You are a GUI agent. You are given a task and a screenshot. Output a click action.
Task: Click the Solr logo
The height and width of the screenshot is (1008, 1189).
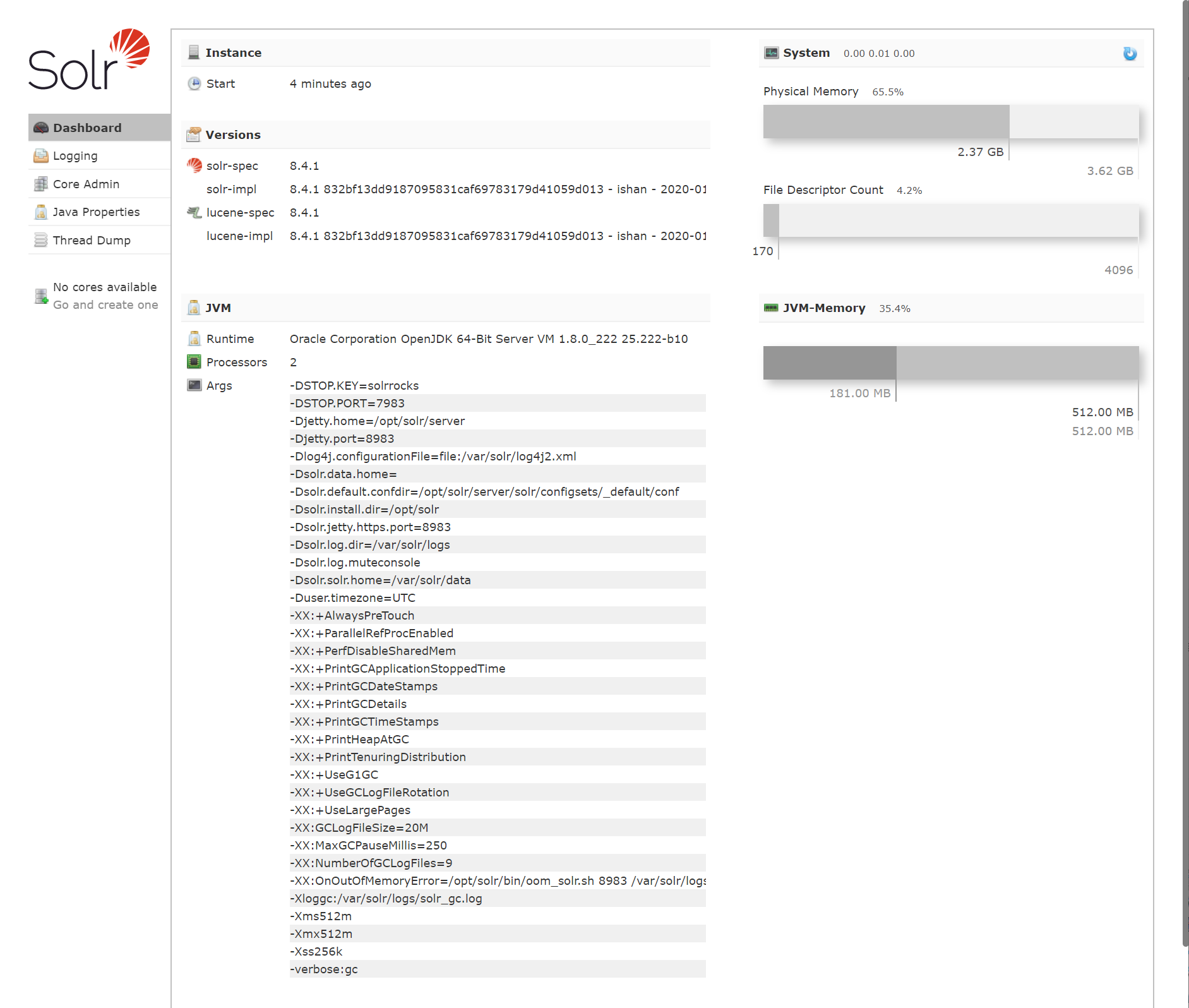(x=89, y=60)
